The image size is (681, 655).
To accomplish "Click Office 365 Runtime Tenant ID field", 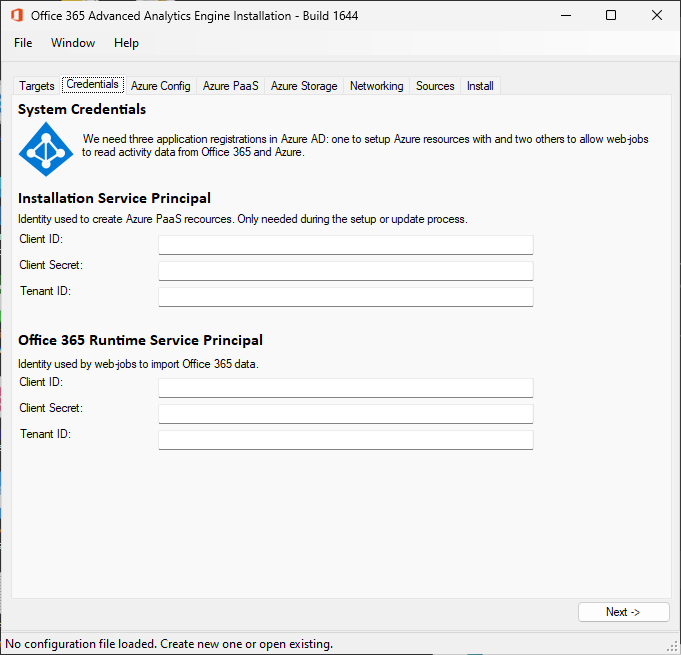I will (x=346, y=440).
